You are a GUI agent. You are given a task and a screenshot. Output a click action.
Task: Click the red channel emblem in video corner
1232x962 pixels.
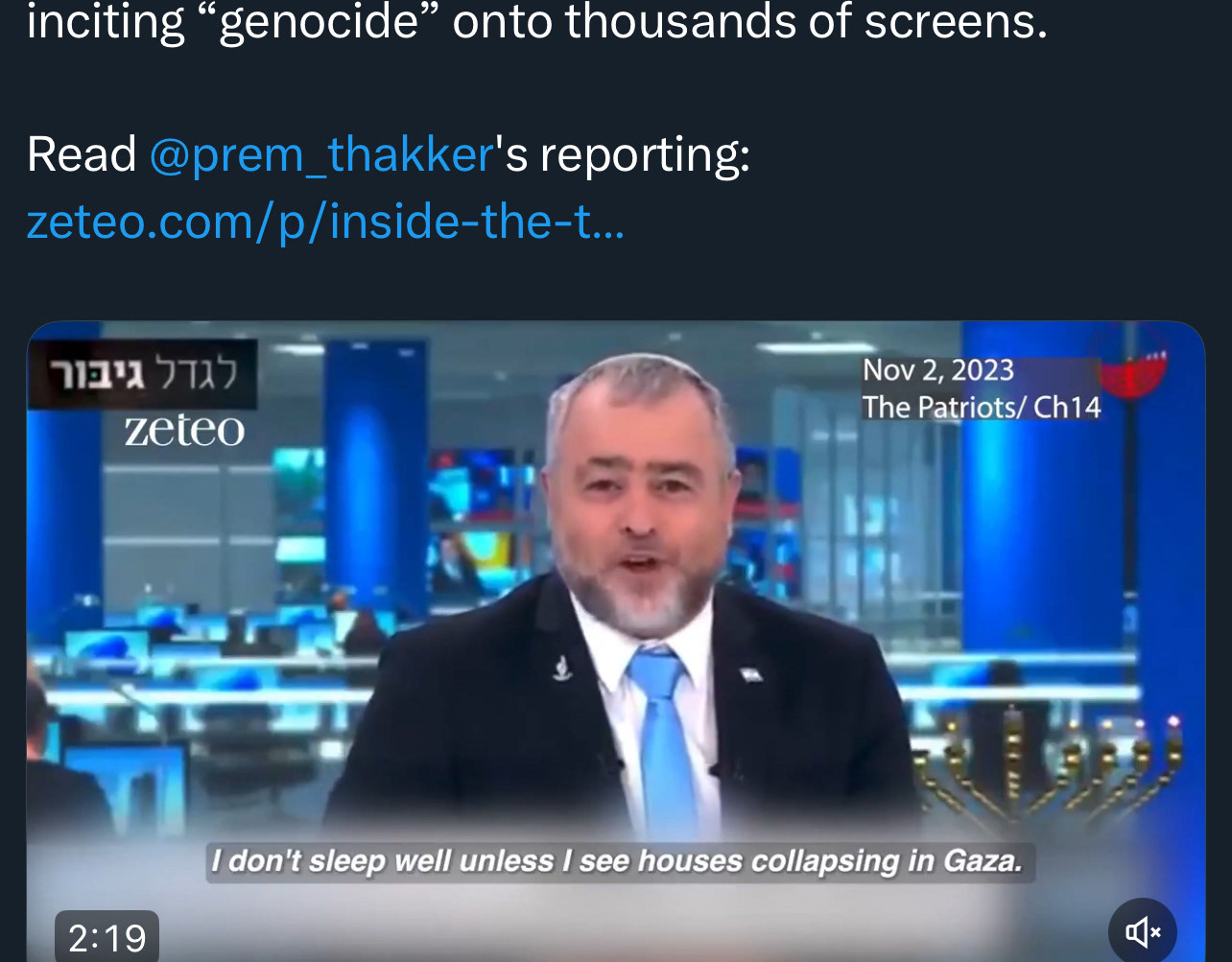click(1133, 369)
